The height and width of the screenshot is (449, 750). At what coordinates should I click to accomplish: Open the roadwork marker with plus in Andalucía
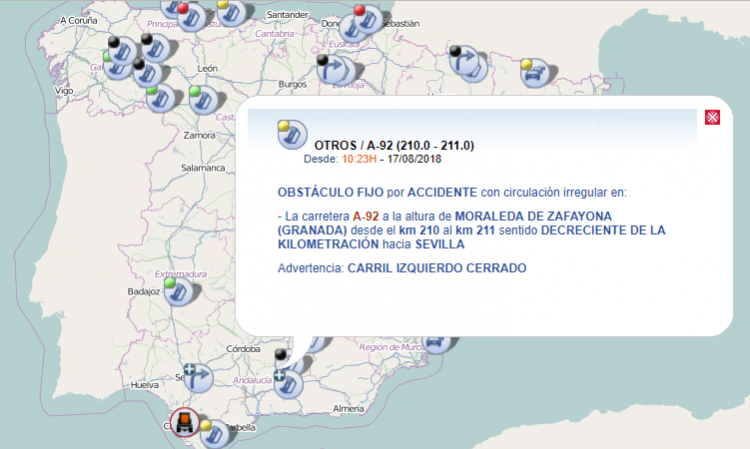tap(290, 383)
